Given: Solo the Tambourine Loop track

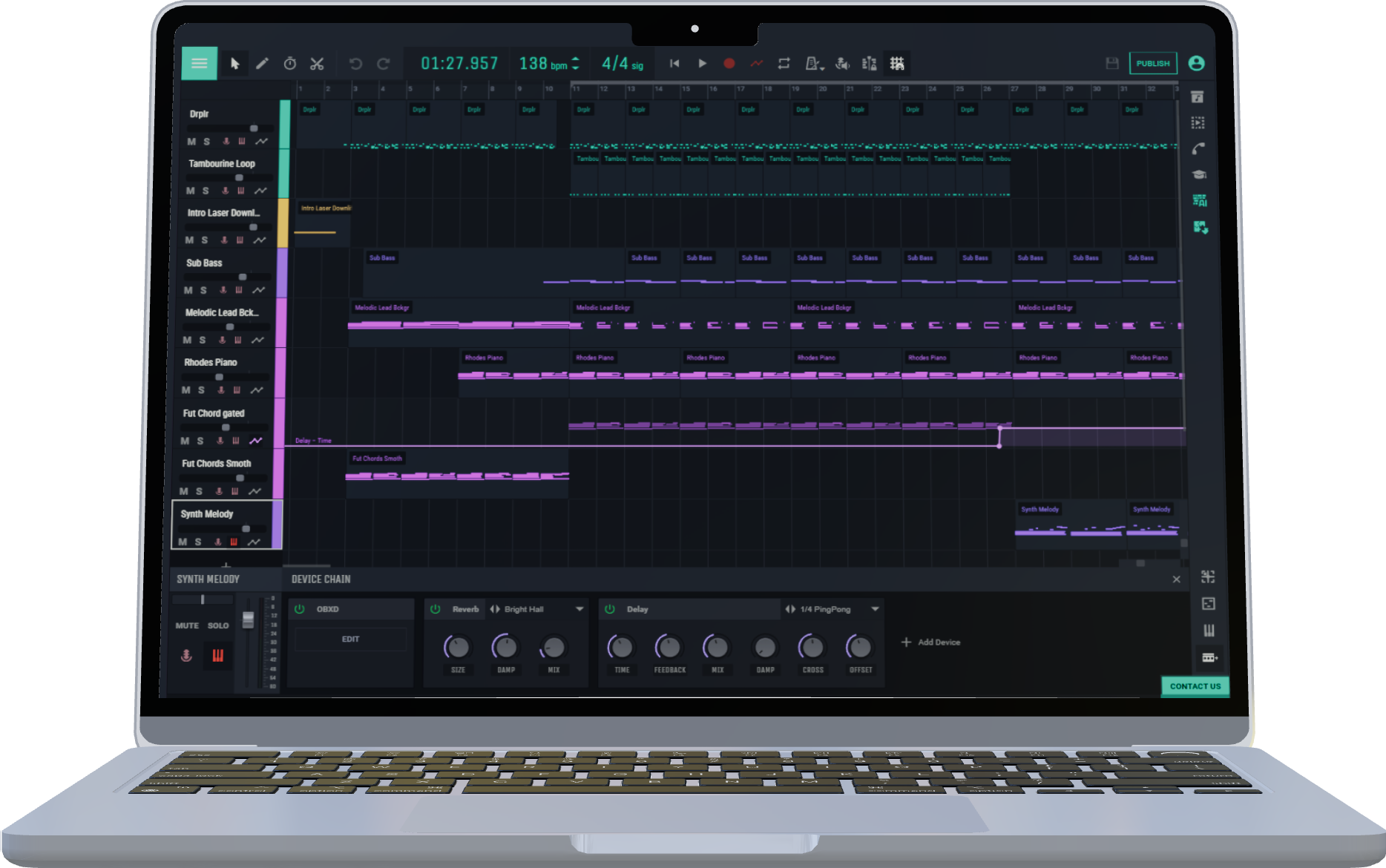Looking at the screenshot, I should coord(206,191).
